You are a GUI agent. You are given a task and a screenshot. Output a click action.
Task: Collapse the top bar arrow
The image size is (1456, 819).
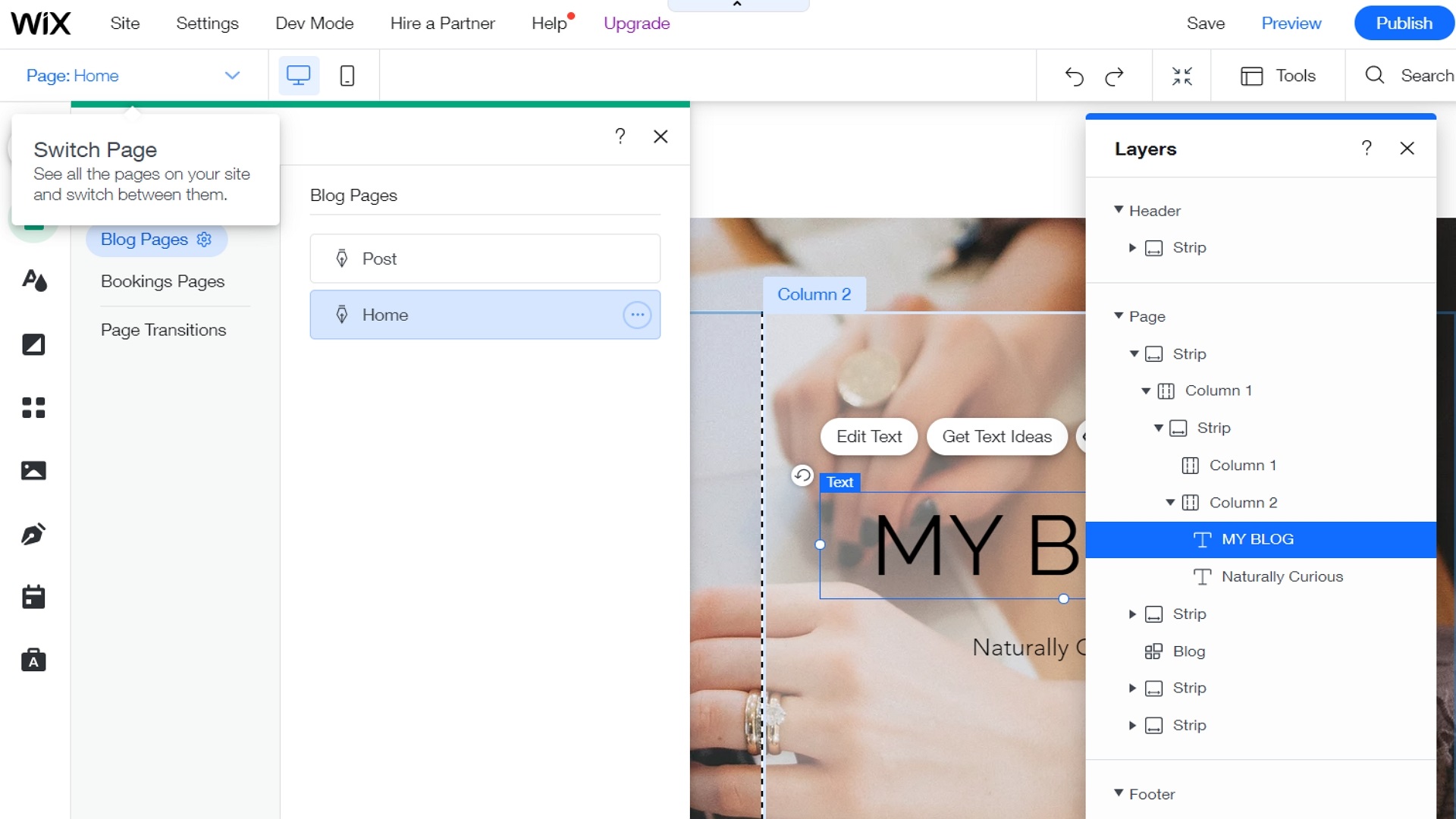(x=738, y=5)
